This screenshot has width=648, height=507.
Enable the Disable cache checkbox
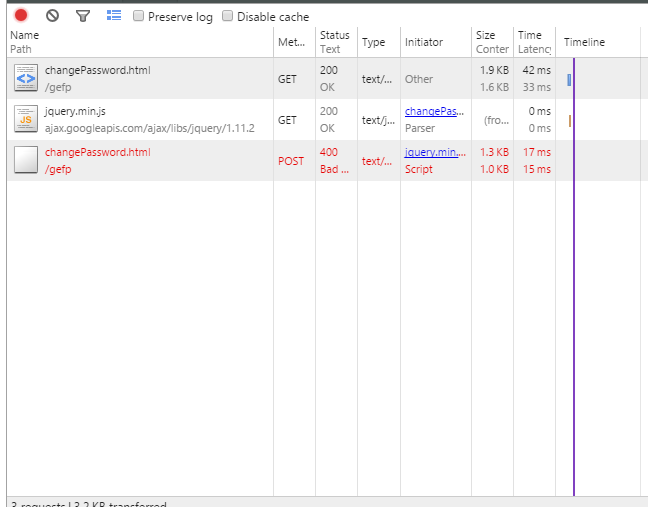[x=228, y=16]
